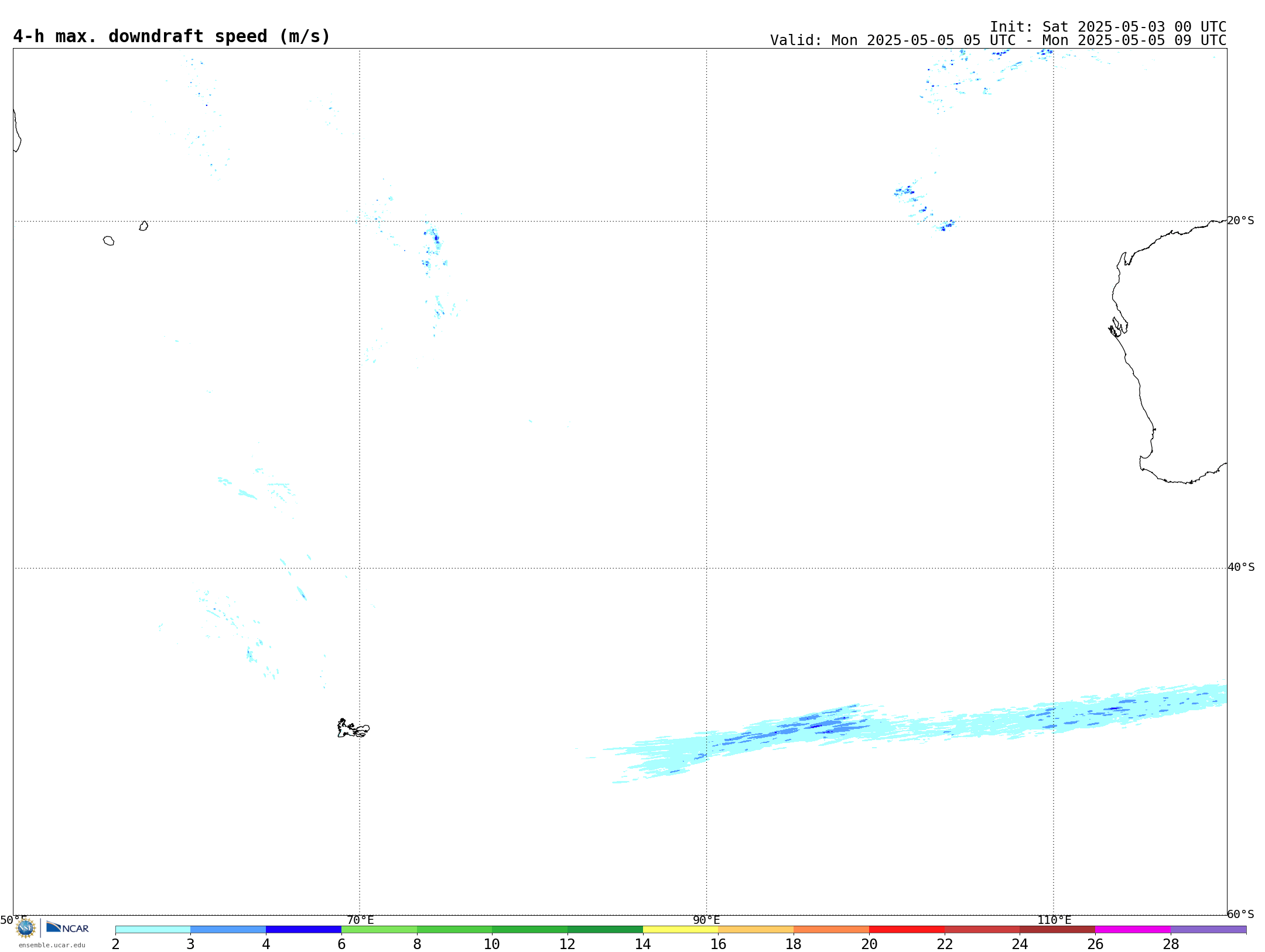Viewport: 1265px width, 952px height.
Task: Open the ensemble.ucar.edu link text
Action: [x=52, y=945]
